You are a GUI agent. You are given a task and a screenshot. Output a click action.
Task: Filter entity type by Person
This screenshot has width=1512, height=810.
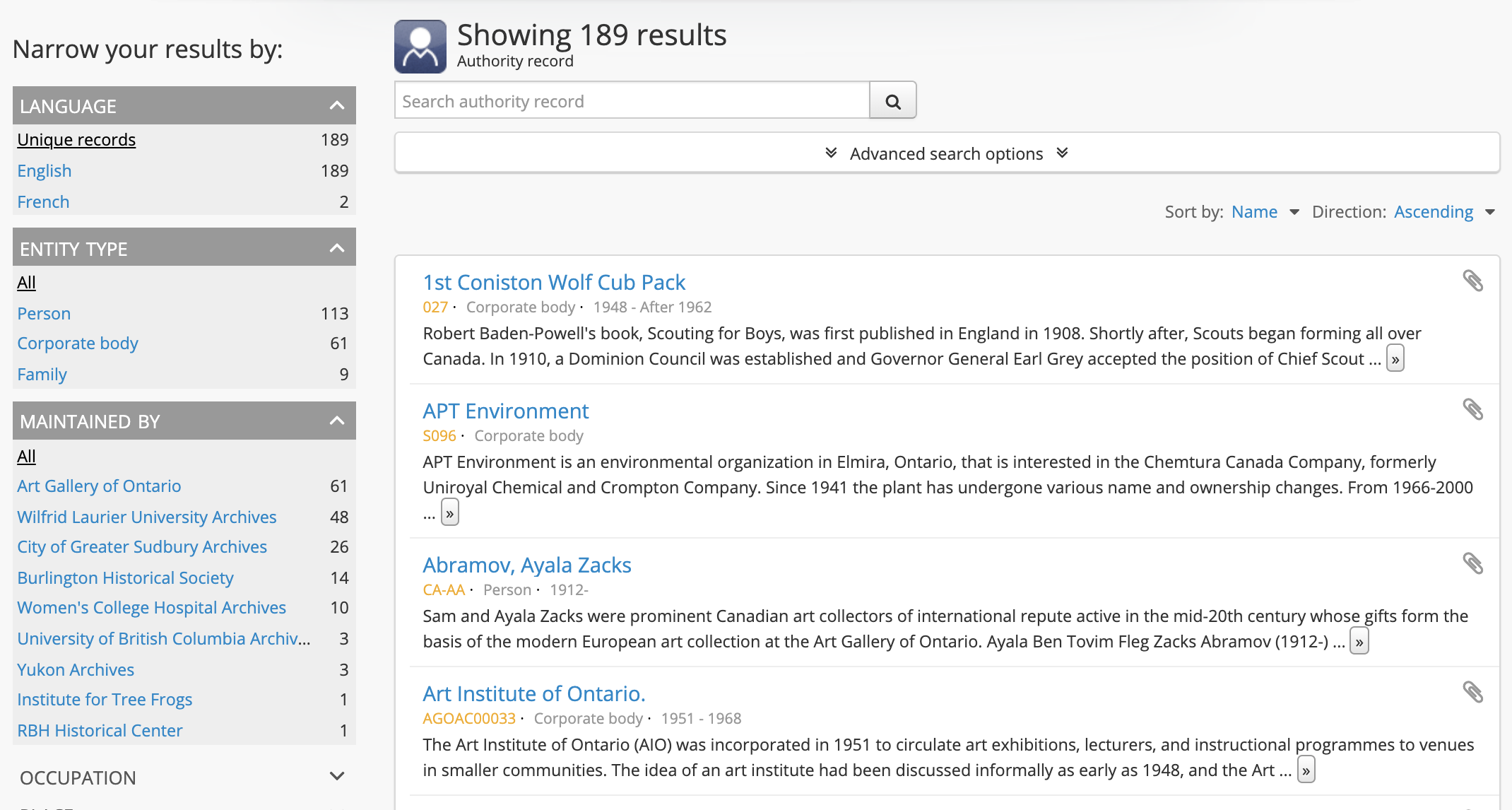point(44,314)
